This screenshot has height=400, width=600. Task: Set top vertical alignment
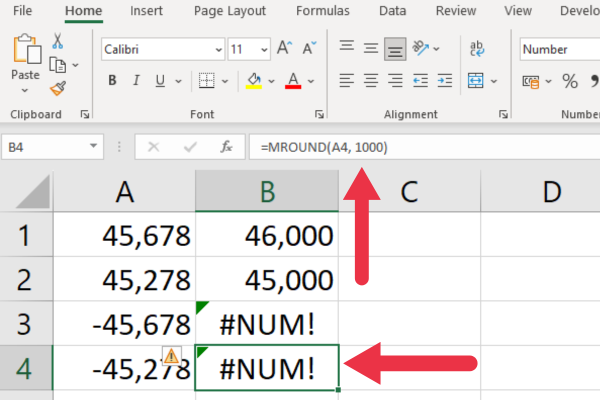(x=346, y=48)
